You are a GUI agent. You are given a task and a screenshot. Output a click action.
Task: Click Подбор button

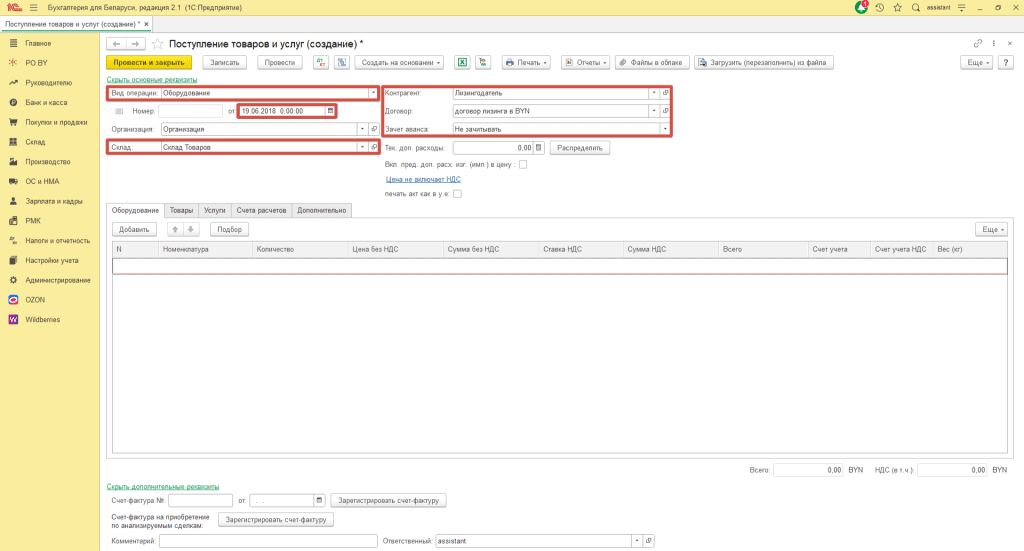pyautogui.click(x=229, y=229)
